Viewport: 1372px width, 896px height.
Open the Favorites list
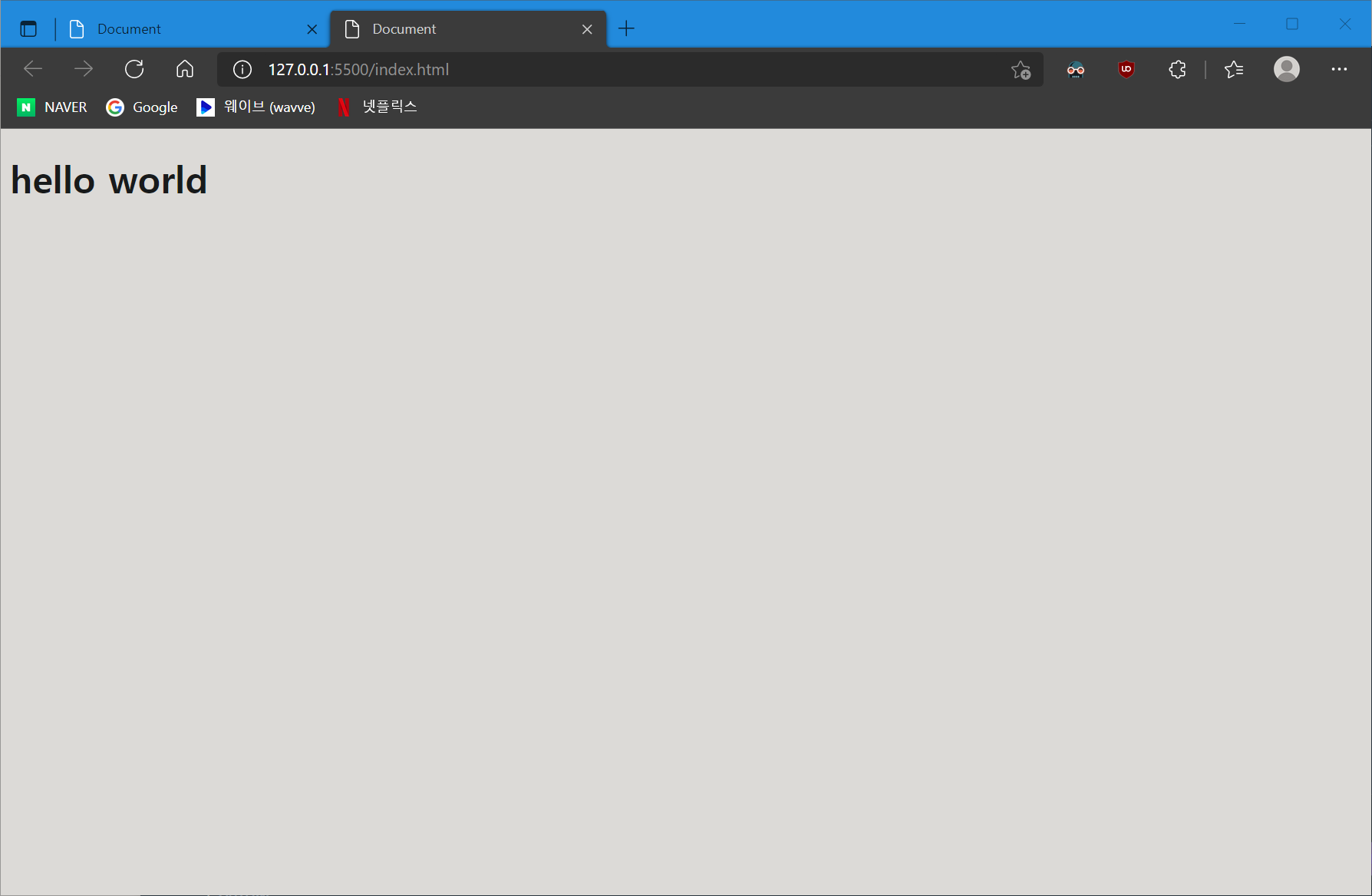(x=1234, y=70)
